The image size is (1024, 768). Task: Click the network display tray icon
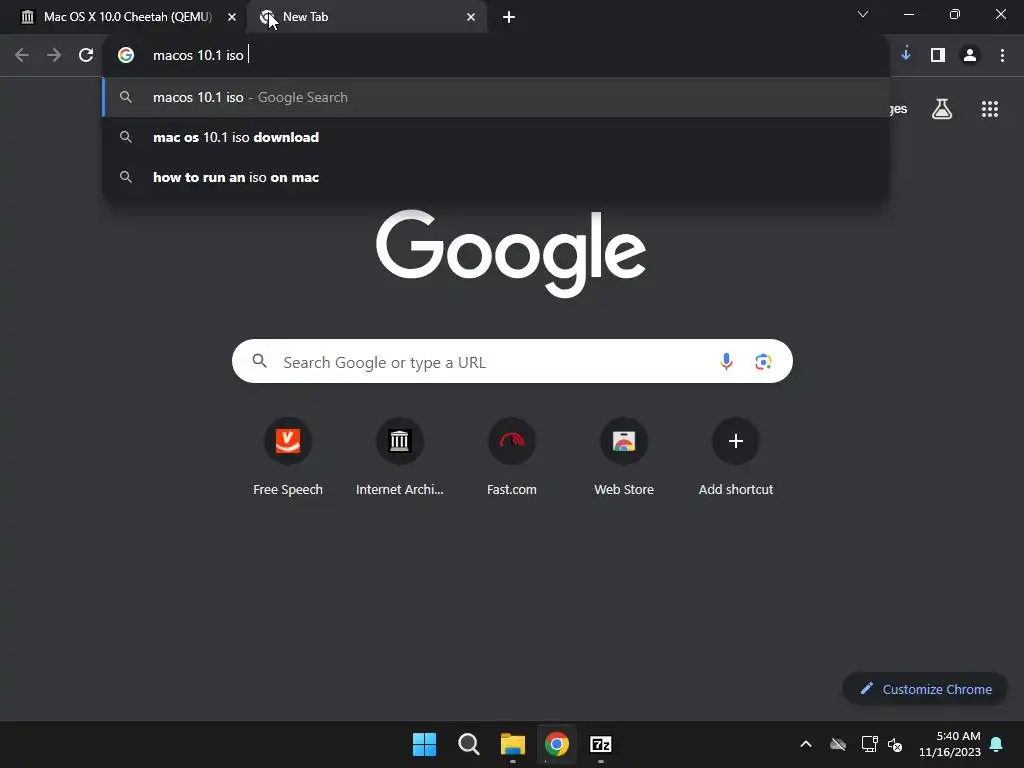(x=869, y=744)
